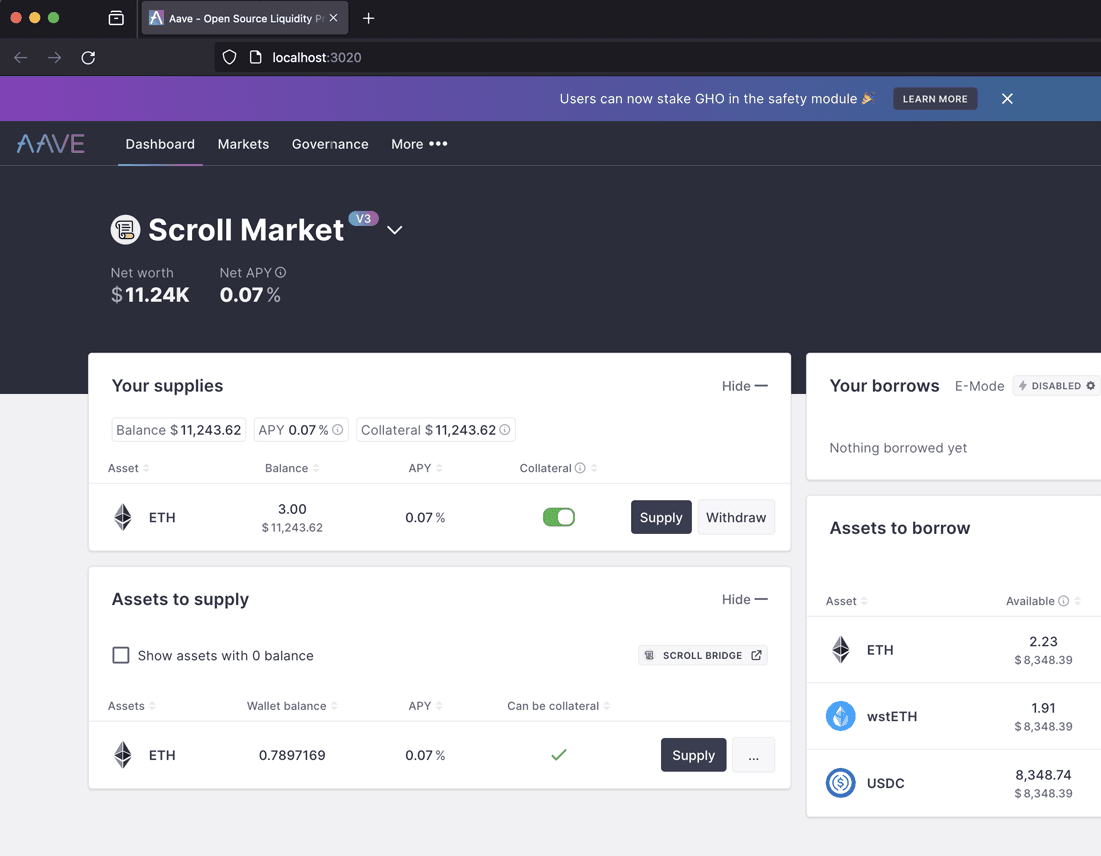Click the AAVE logo
1101x856 pixels.
click(x=51, y=144)
